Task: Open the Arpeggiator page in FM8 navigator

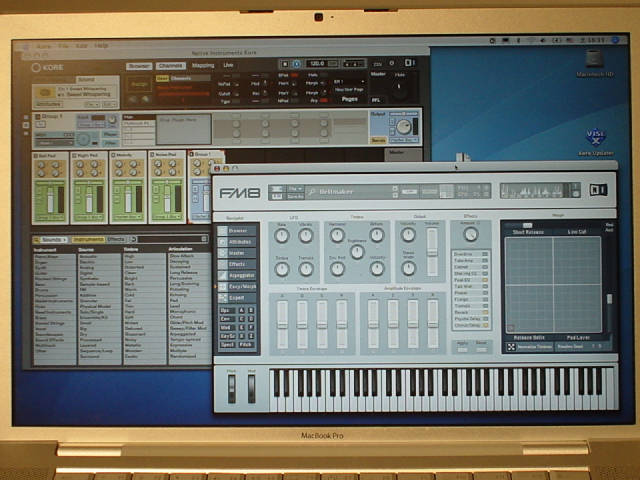Action: point(238,276)
